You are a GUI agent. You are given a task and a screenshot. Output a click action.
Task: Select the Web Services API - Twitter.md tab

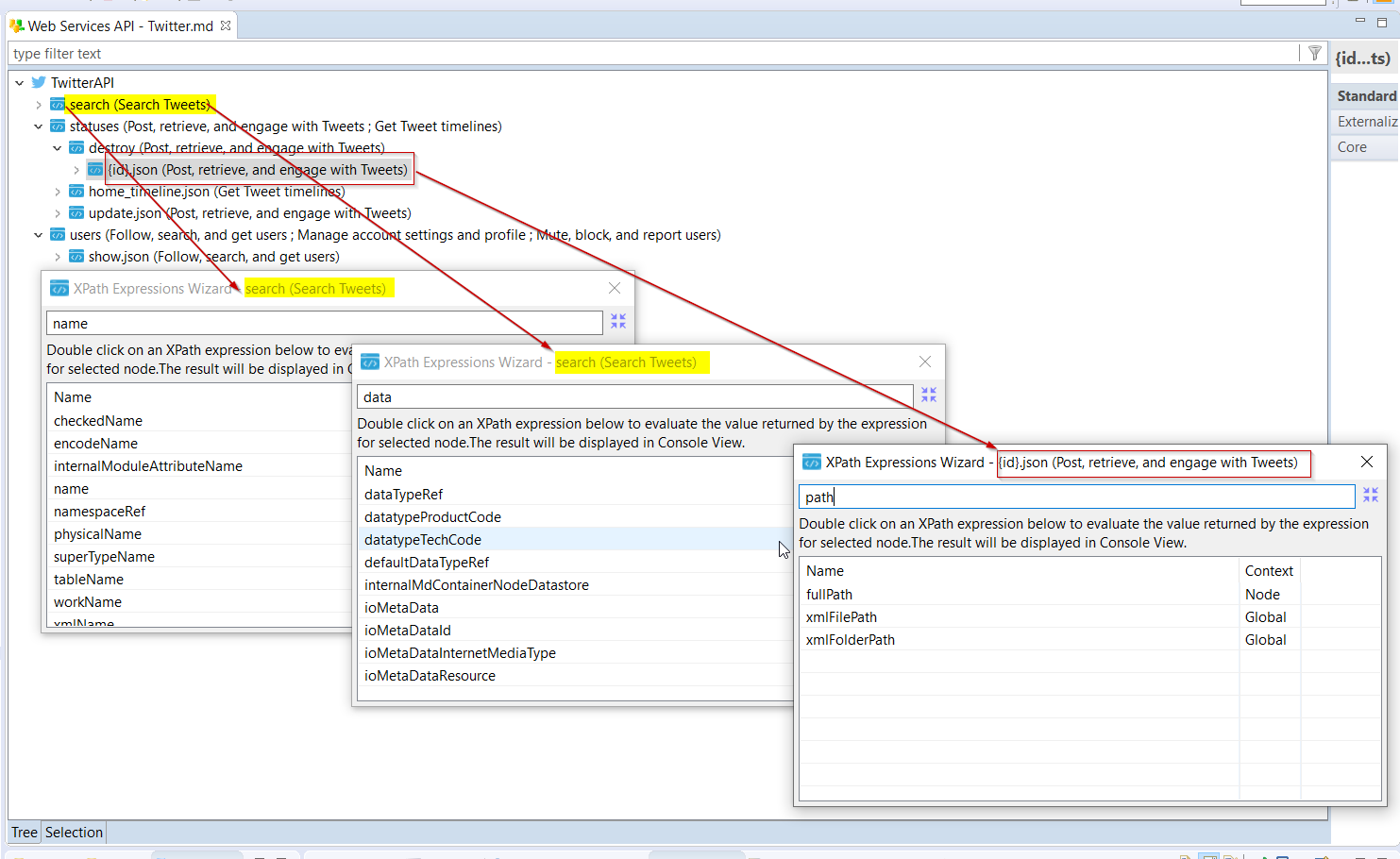[121, 25]
